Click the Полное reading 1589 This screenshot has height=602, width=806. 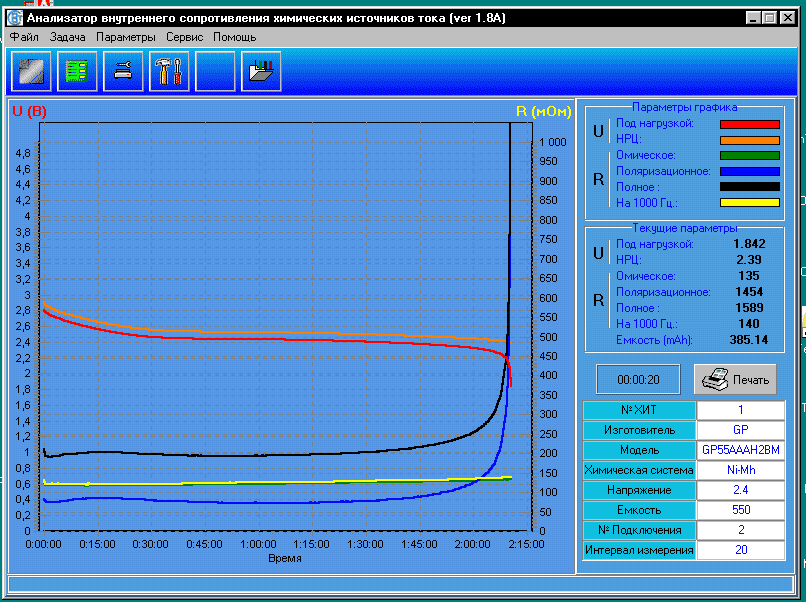749,307
